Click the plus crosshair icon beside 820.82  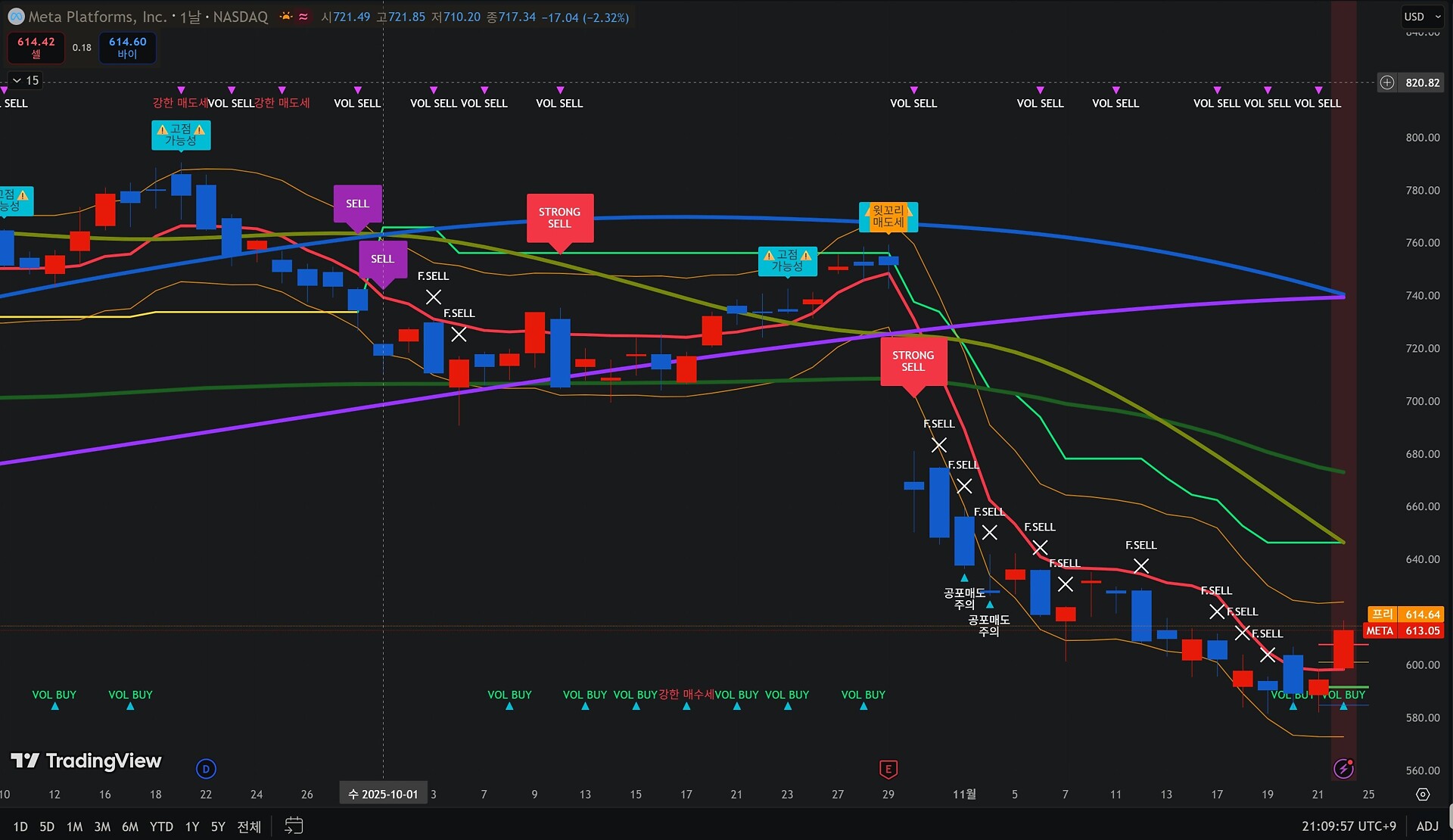coord(1386,82)
